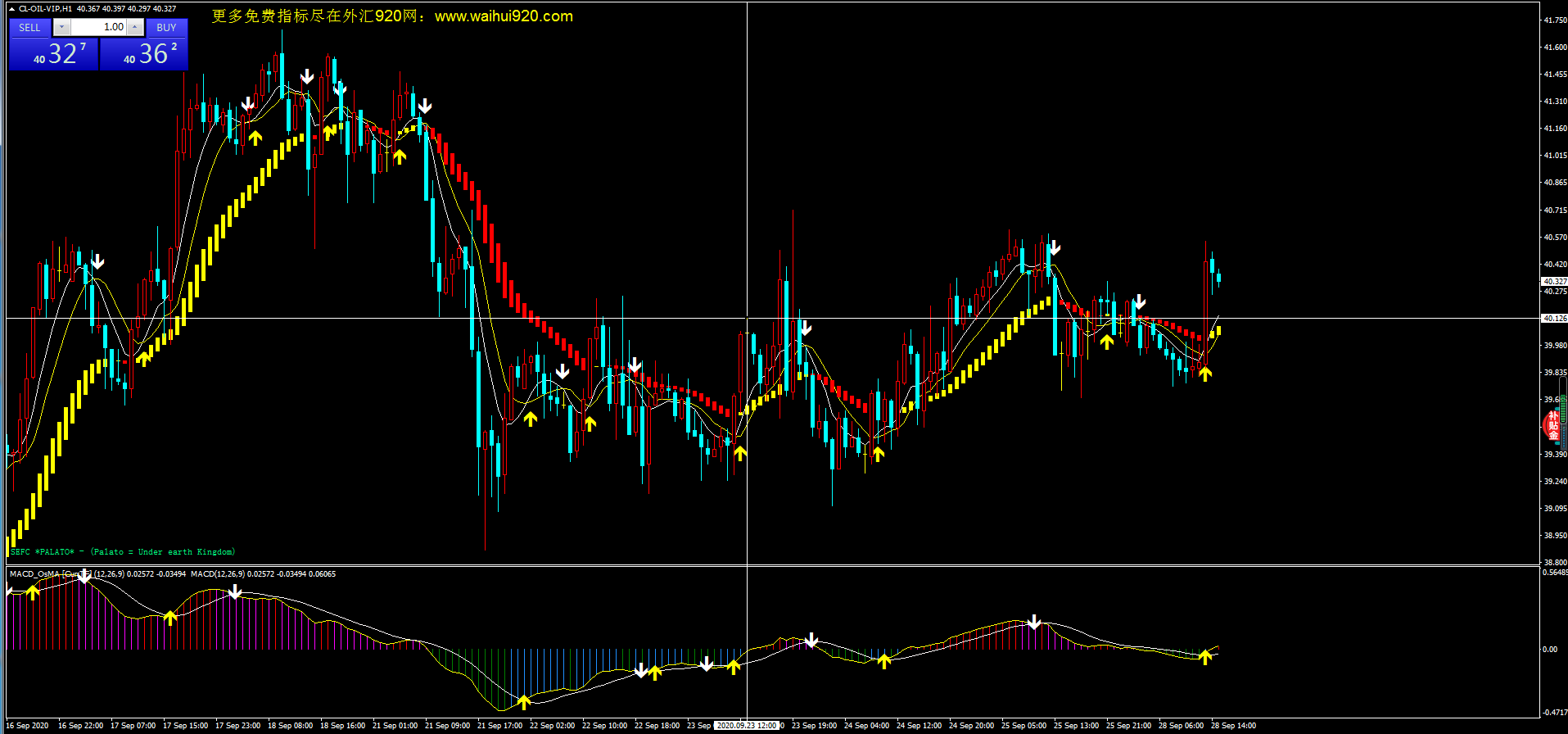This screenshot has width=1568, height=734.
Task: Decrease volume with the down arrow
Action: [x=61, y=28]
